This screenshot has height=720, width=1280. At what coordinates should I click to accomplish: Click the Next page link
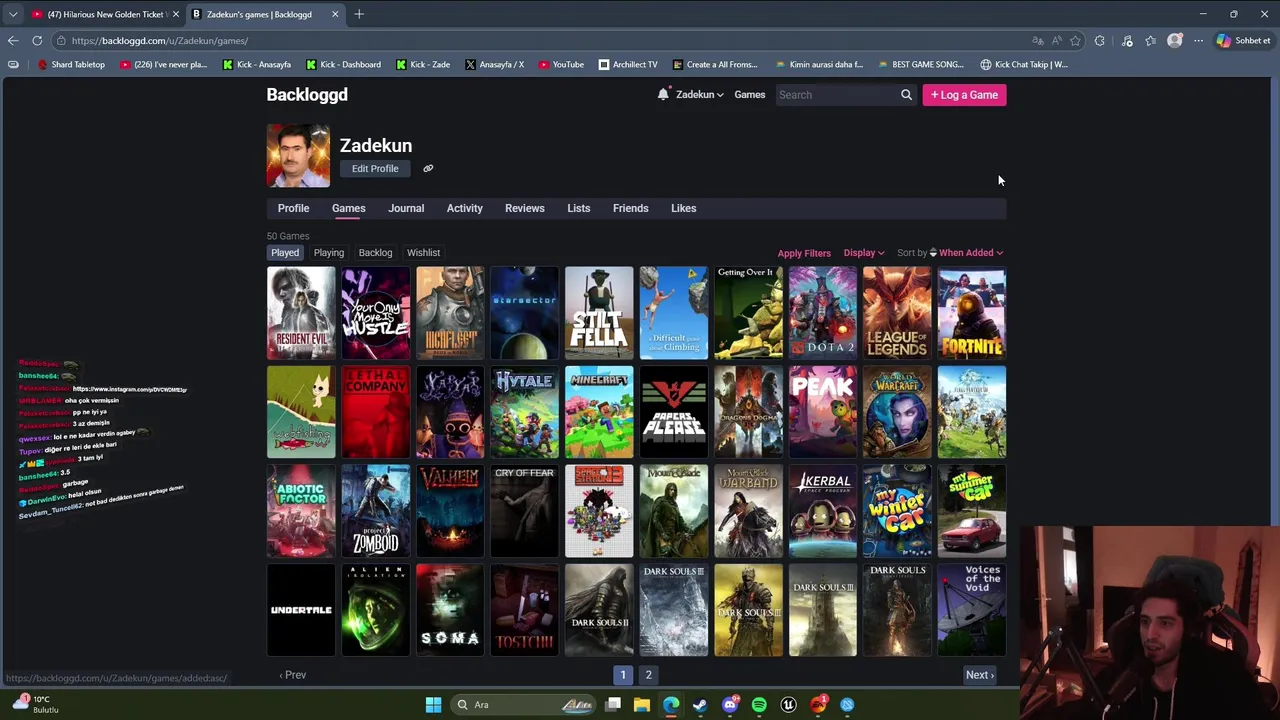[x=980, y=675]
